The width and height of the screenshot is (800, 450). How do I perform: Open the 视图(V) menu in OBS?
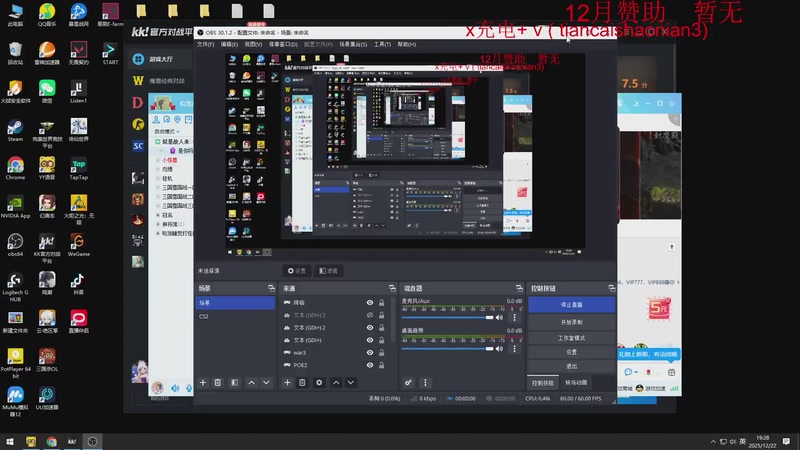(253, 44)
